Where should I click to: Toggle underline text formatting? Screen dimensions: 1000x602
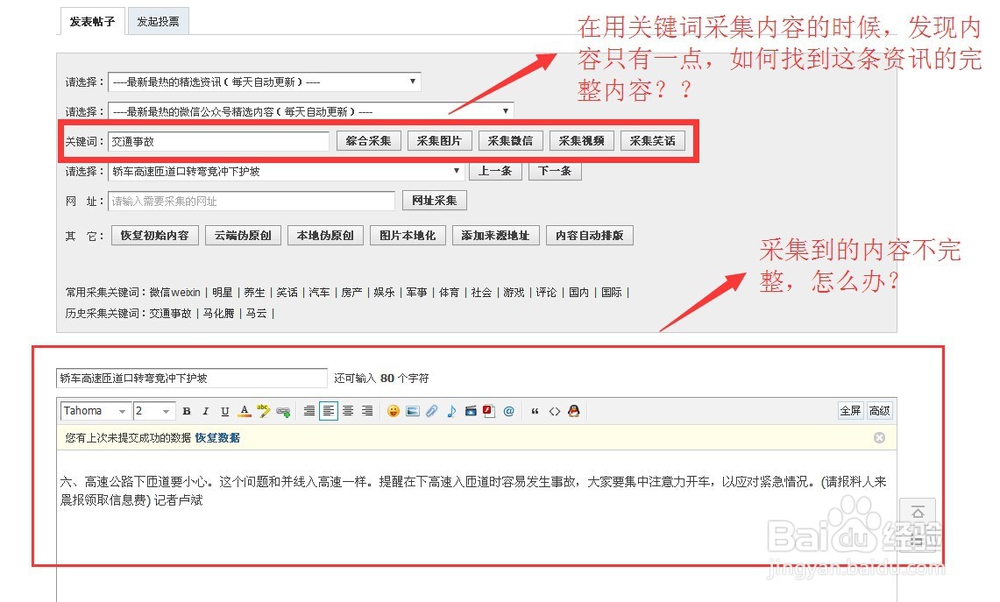pos(224,411)
